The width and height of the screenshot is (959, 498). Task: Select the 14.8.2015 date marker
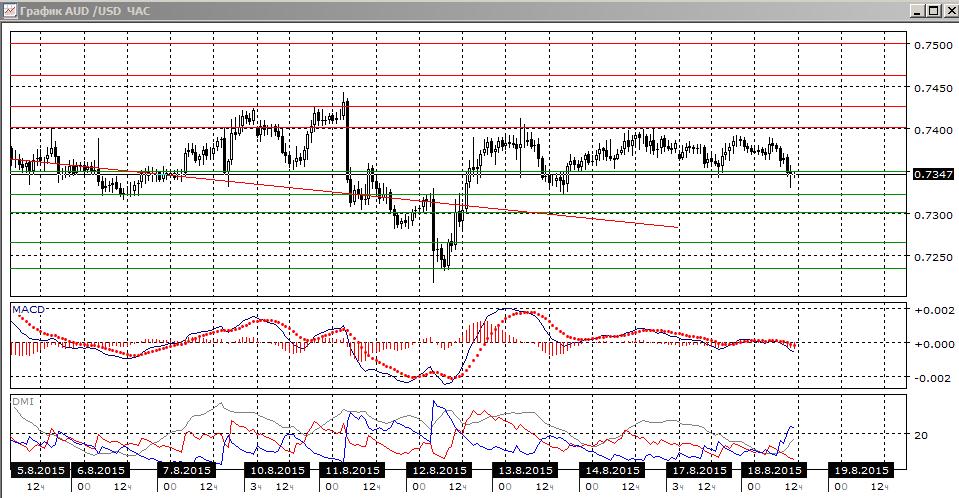(x=612, y=470)
